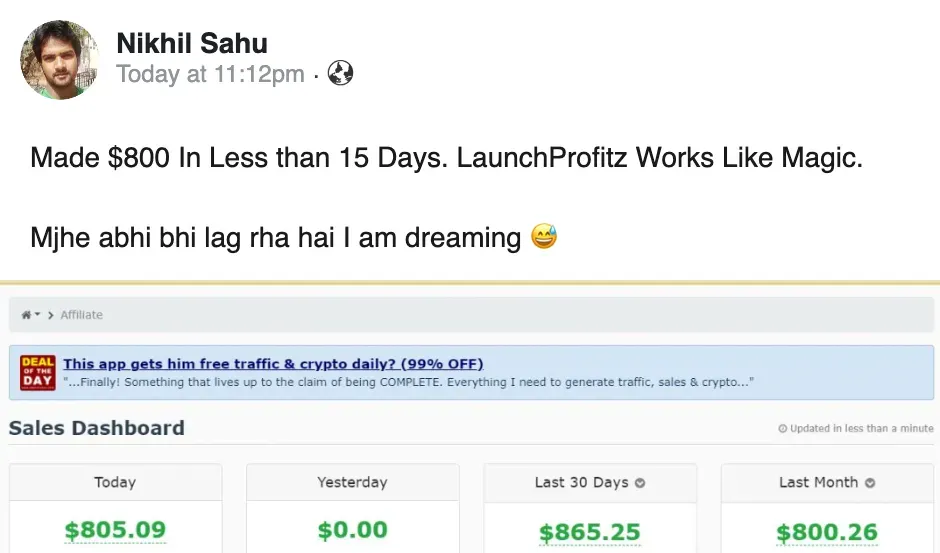The width and height of the screenshot is (940, 553).
Task: Click the home icon in the breadcrumb
Action: (x=27, y=315)
